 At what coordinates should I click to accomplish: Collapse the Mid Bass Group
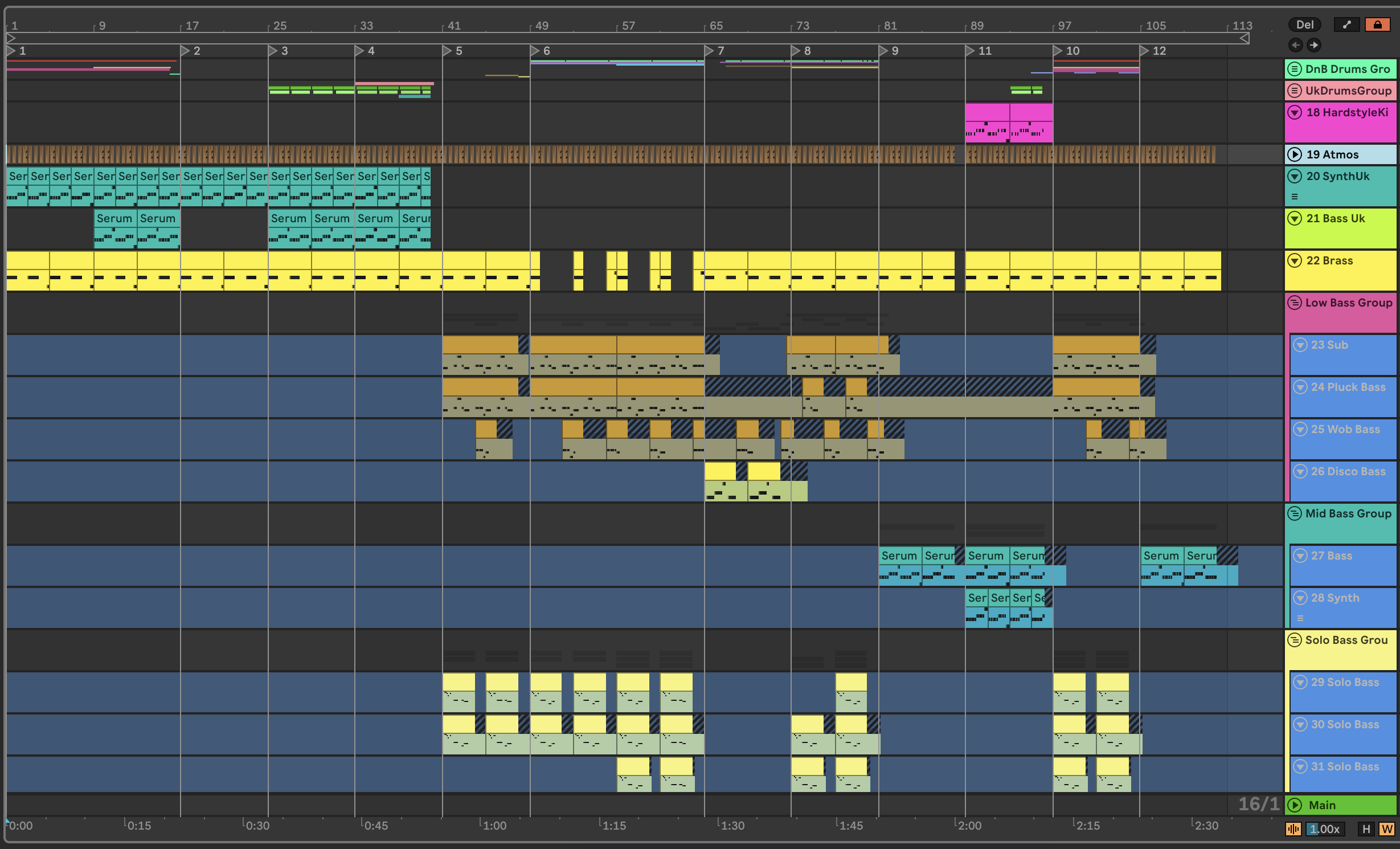point(1295,513)
